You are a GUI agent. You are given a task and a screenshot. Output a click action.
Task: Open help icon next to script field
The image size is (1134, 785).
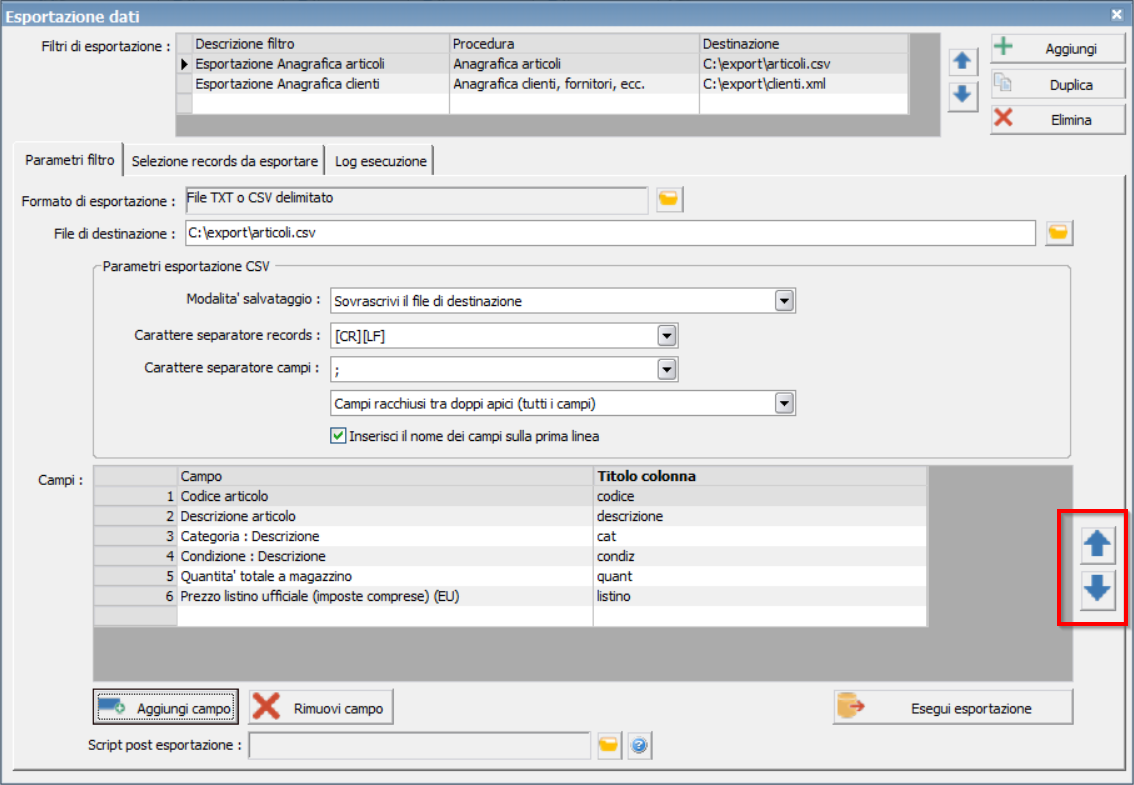coord(639,745)
